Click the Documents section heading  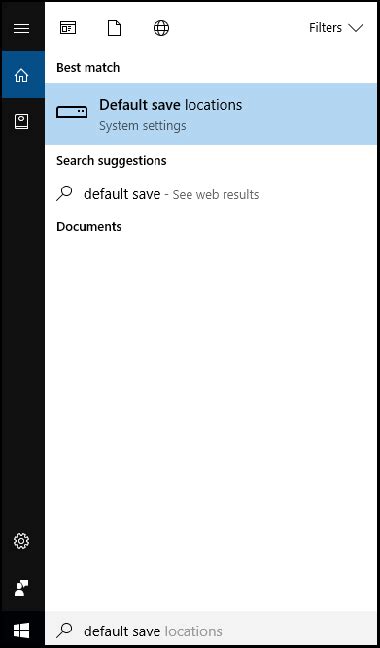89,226
